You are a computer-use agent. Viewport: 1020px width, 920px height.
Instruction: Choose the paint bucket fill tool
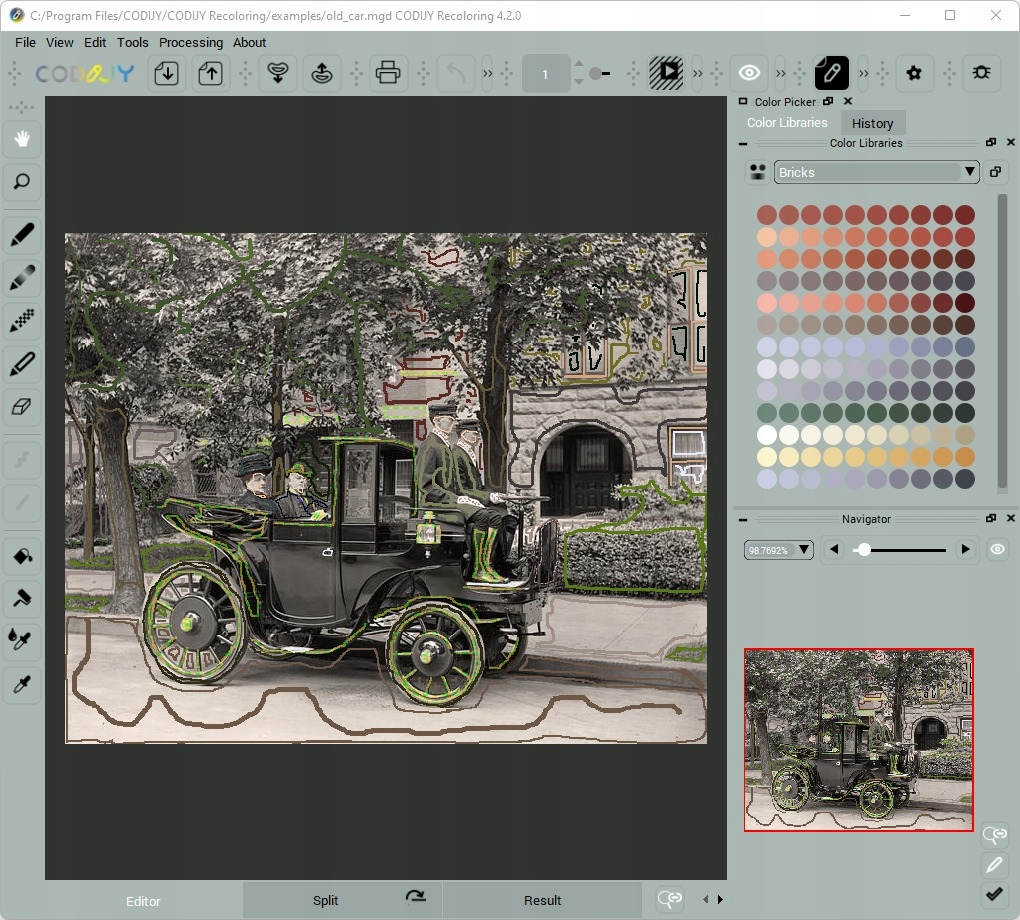tap(21, 555)
